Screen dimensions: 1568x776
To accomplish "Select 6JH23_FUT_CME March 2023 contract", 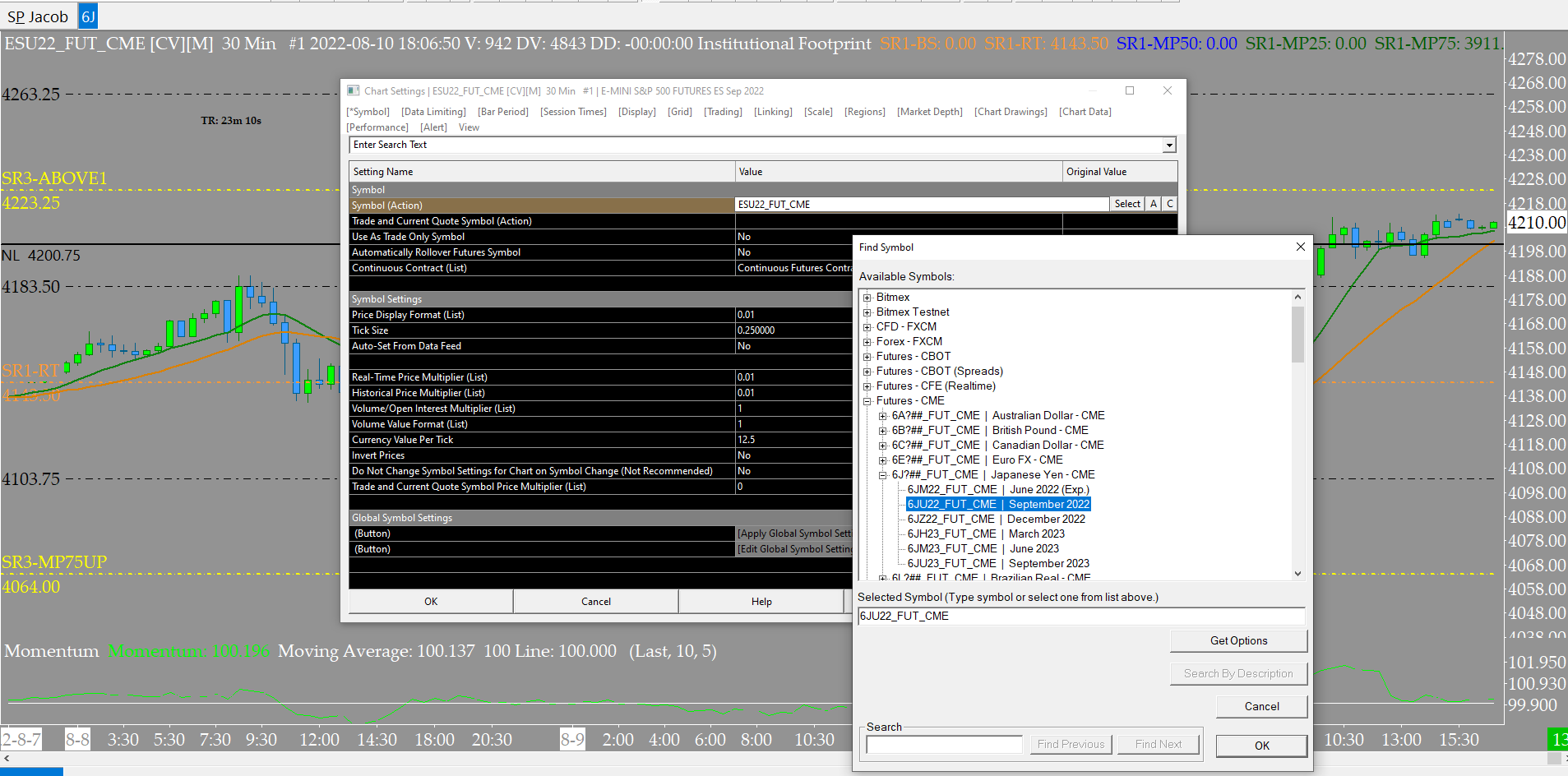I will tap(986, 534).
